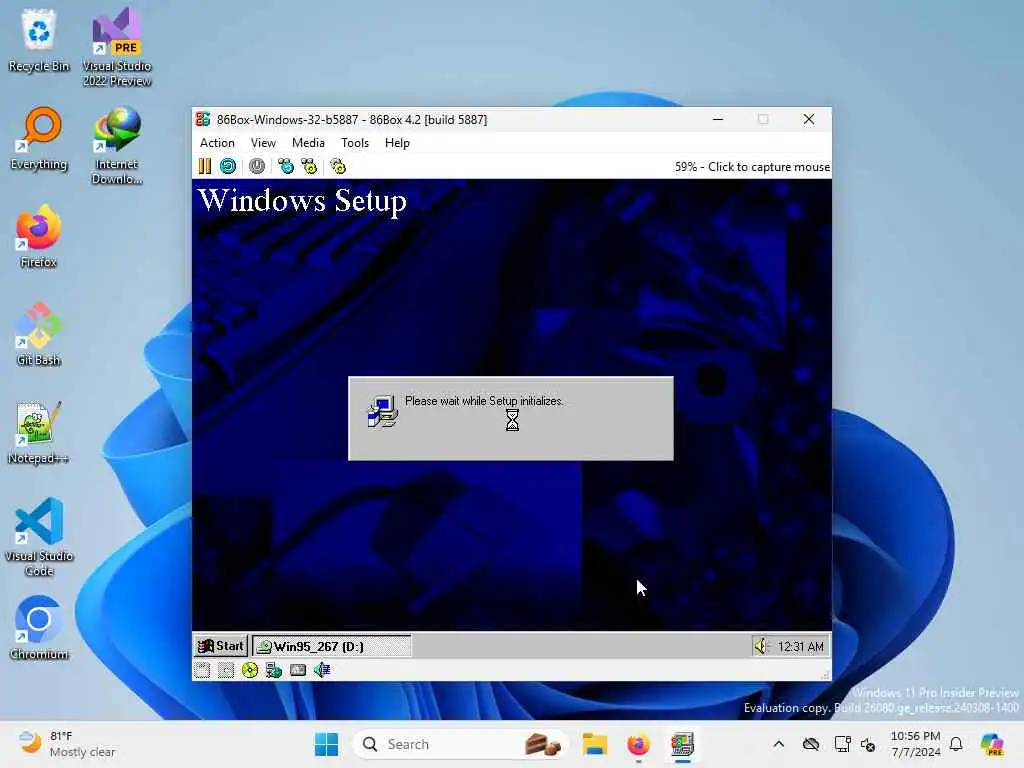Click the 86Box taskbar icon
This screenshot has width=1024, height=768.
682,744
